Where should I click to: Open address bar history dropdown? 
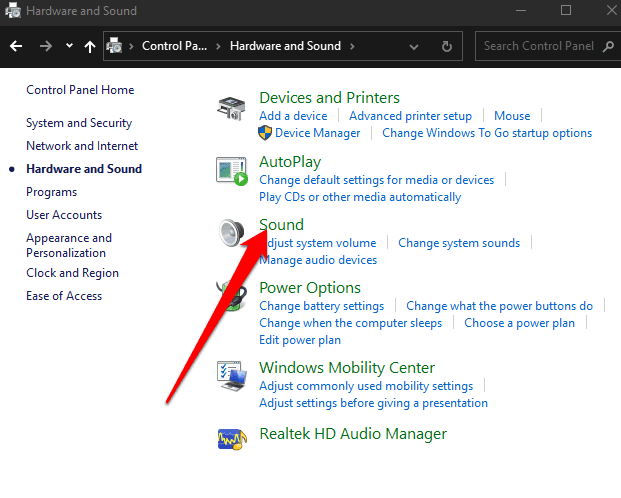tap(414, 46)
